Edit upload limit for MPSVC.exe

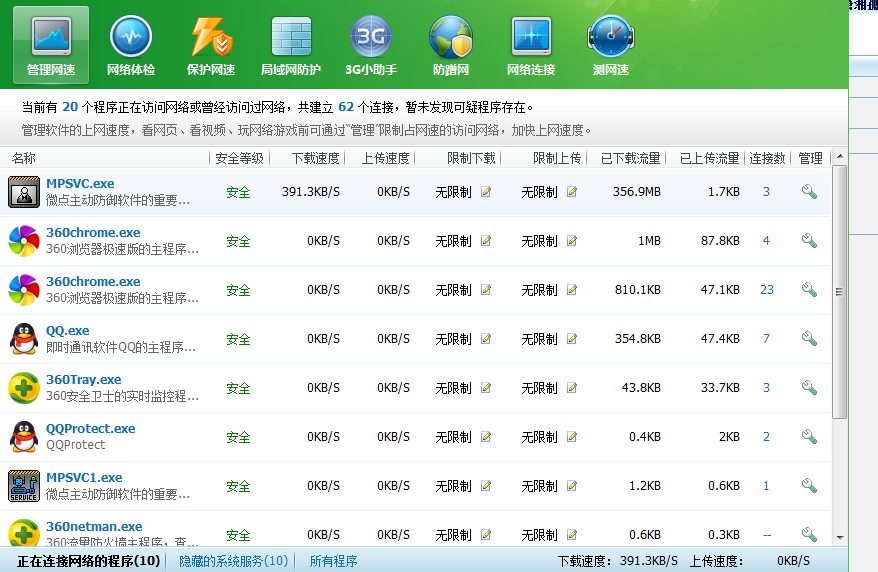pyautogui.click(x=572, y=192)
